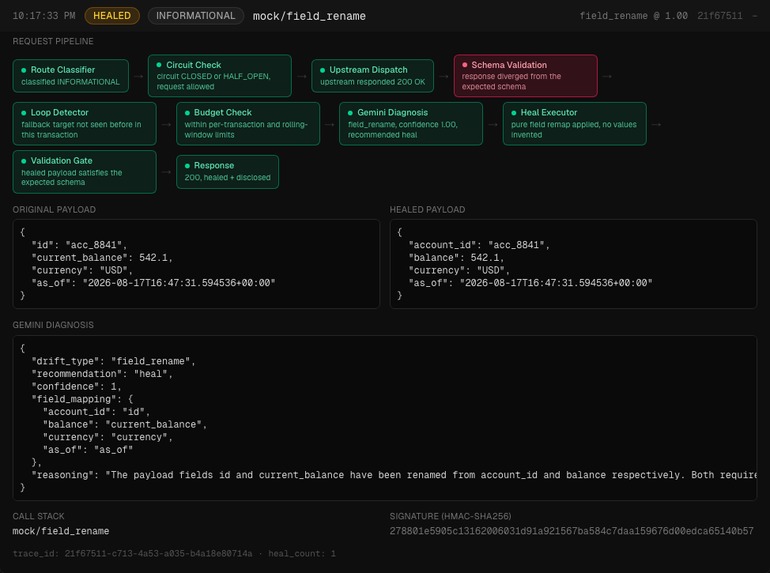Click the Route Classifier green status dot
The image size is (770, 573).
[x=24, y=70]
